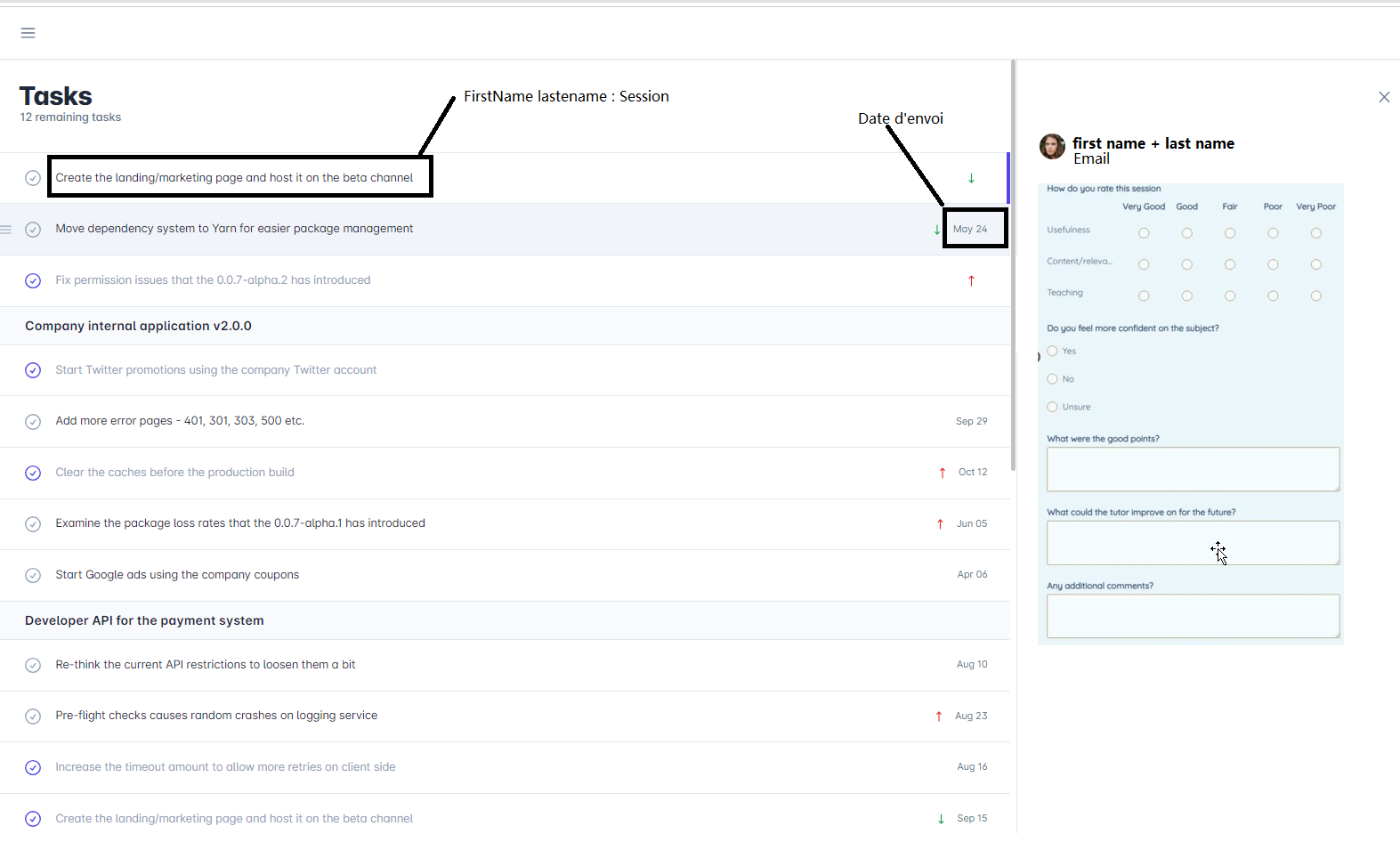
Task: Click the 'What were the good points?' textbox
Action: click(1193, 469)
